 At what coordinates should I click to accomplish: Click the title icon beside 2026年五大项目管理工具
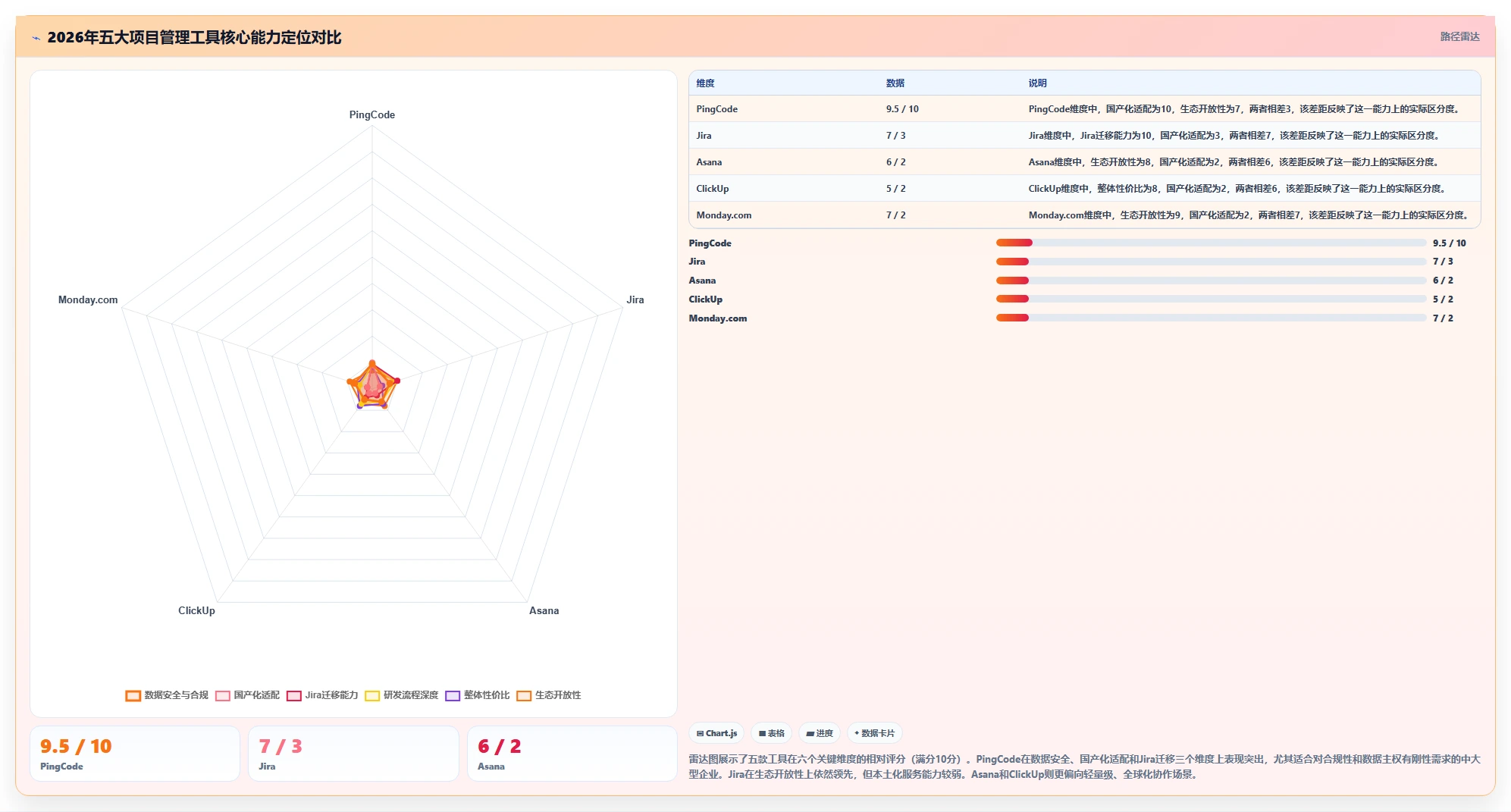[36, 38]
